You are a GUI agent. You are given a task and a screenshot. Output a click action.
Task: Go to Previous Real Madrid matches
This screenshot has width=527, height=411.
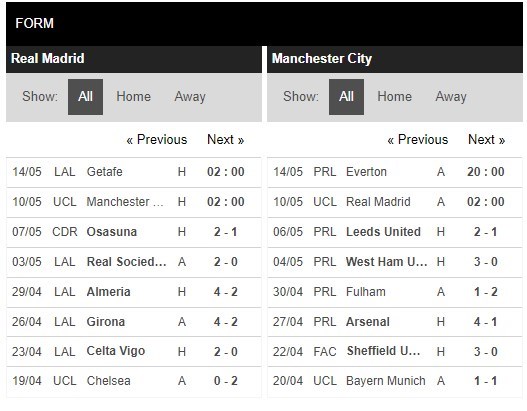click(x=157, y=139)
